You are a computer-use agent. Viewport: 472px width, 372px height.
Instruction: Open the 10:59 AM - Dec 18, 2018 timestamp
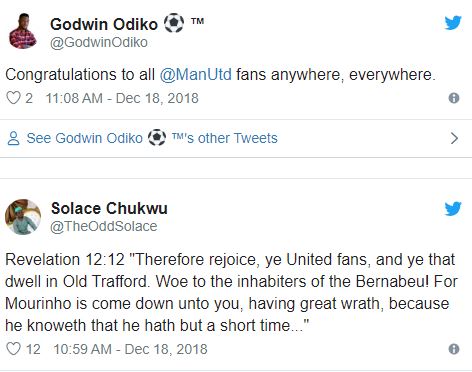pyautogui.click(x=130, y=349)
